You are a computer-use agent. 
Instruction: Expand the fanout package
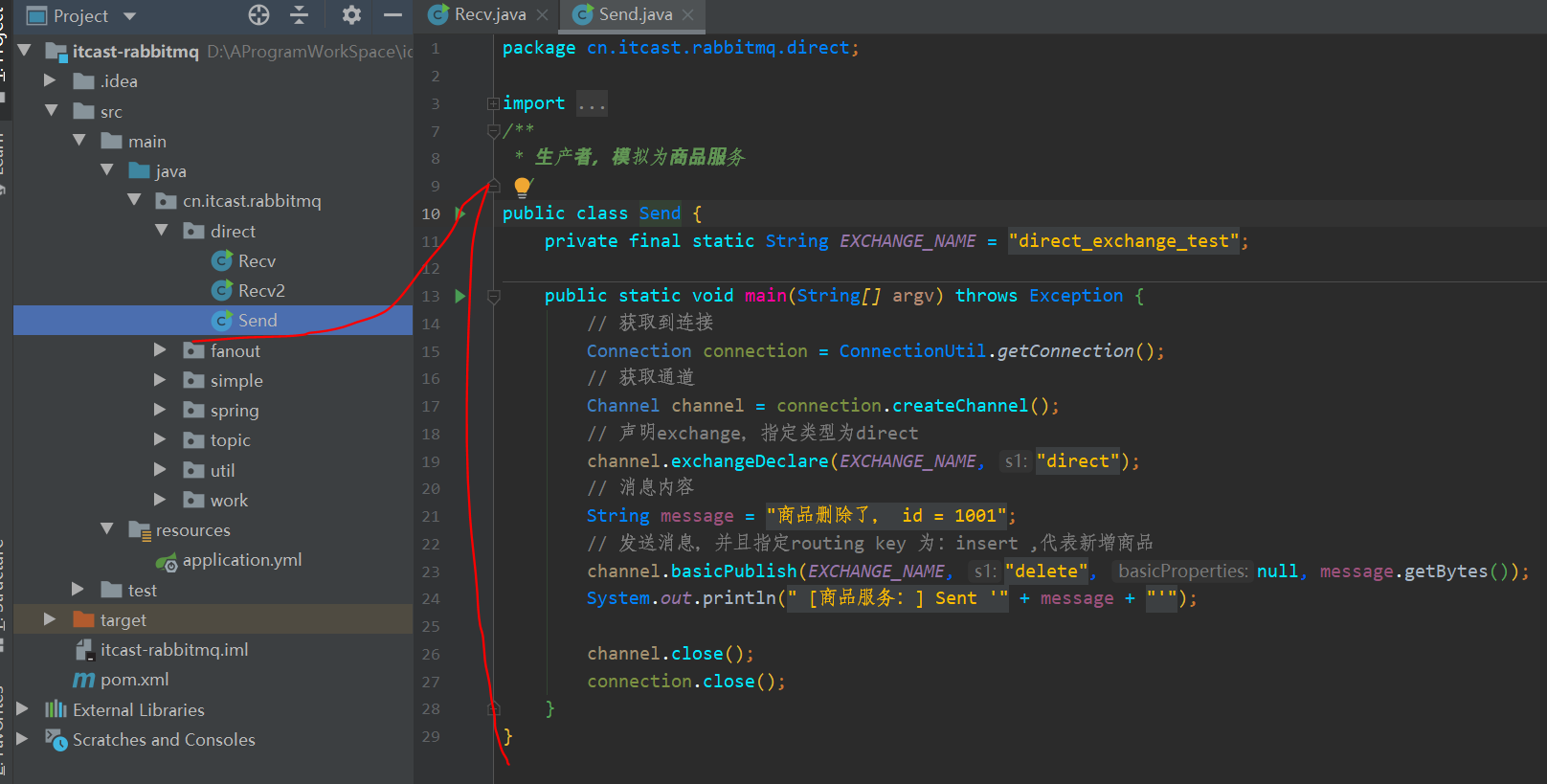click(160, 350)
